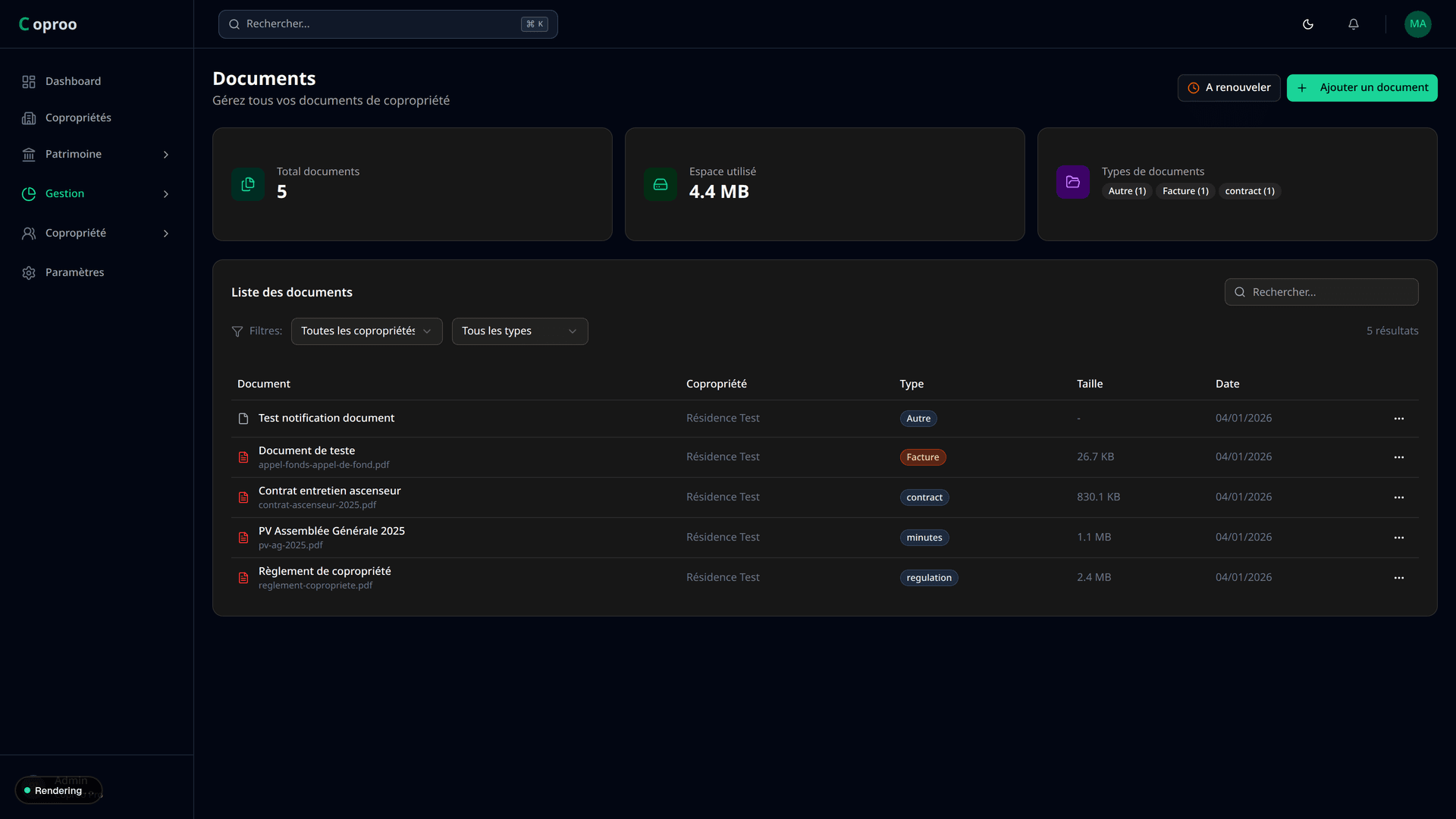Viewport: 1456px width, 819px height.
Task: Open the Toutes les copropriétés dropdown
Action: click(x=366, y=331)
